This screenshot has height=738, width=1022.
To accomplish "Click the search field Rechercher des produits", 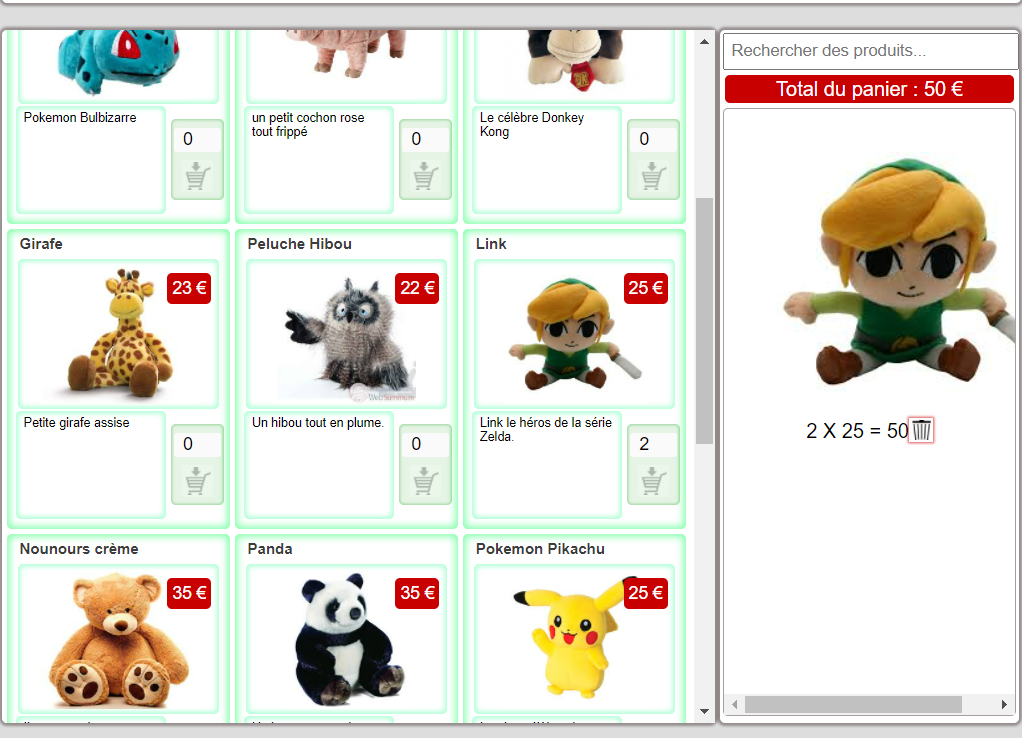I will click(x=869, y=51).
